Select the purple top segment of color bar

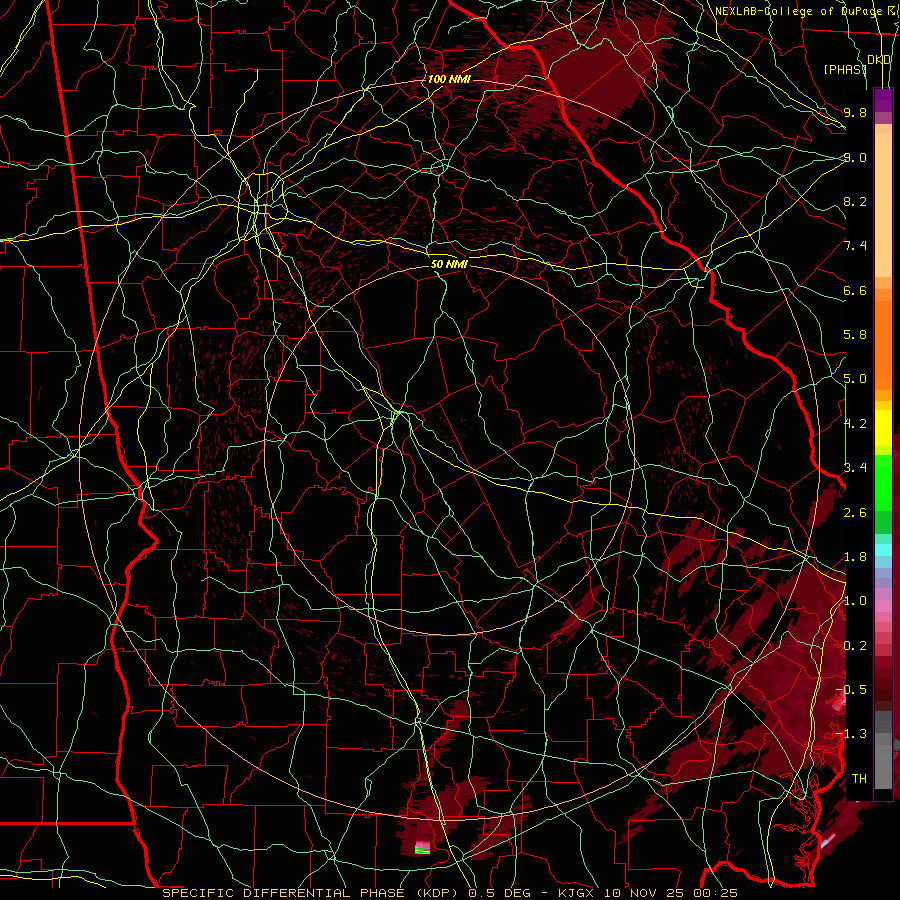click(x=883, y=100)
